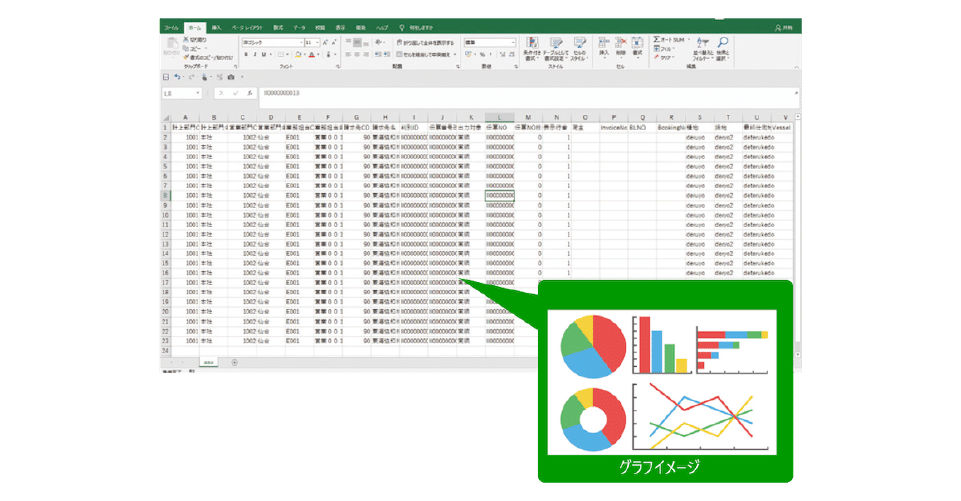The height and width of the screenshot is (501, 961).
Task: Click the font color red A swatch
Action: [311, 55]
